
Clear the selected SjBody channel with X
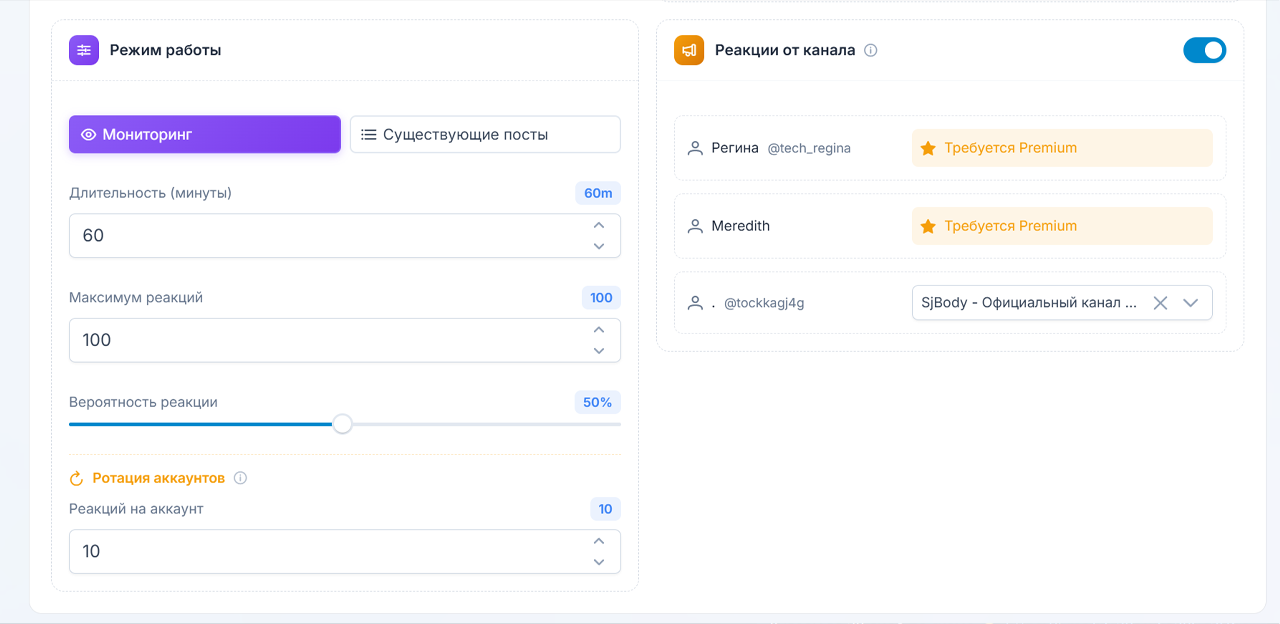tap(1160, 303)
